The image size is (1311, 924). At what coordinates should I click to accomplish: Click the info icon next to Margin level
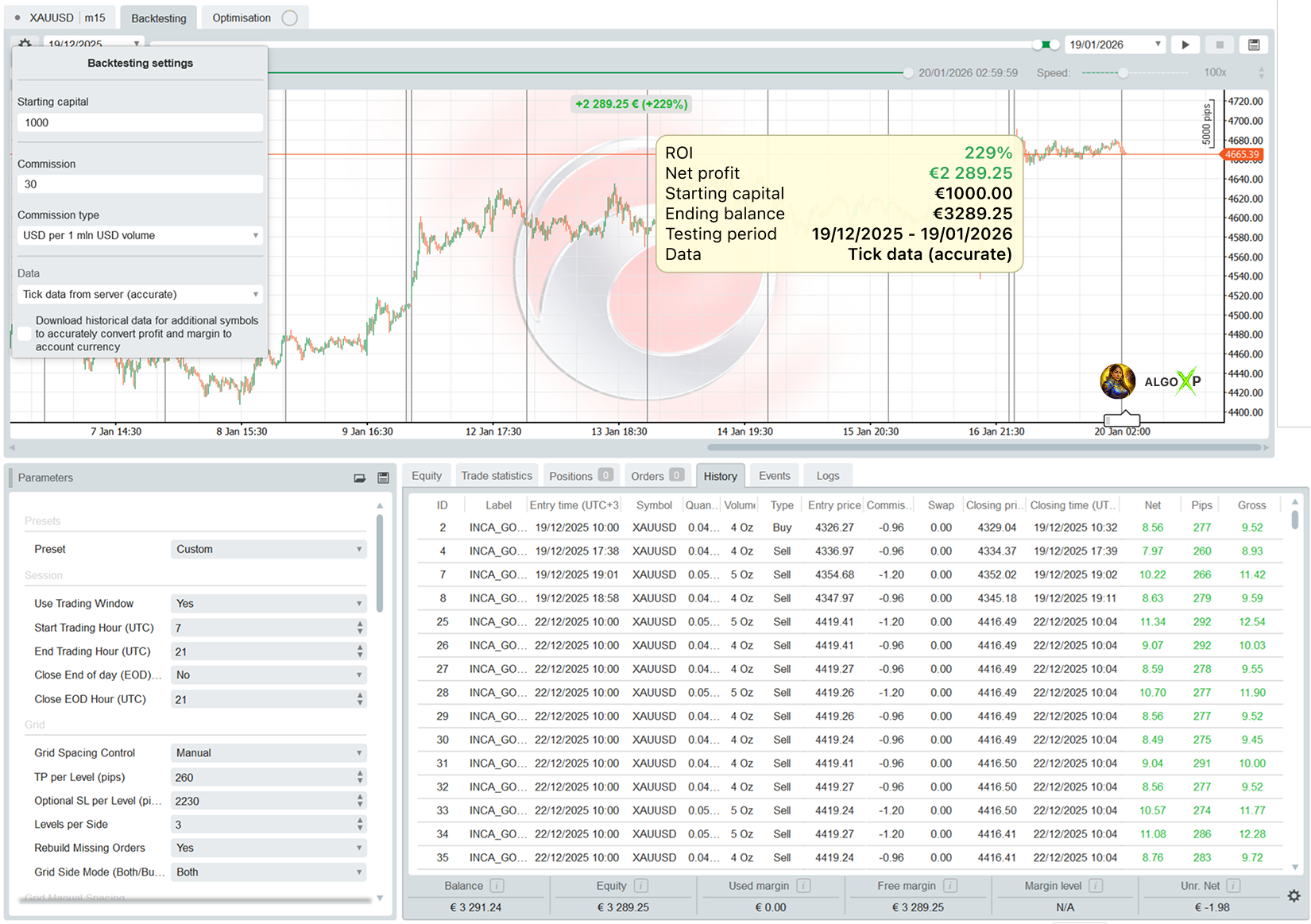tap(1095, 885)
